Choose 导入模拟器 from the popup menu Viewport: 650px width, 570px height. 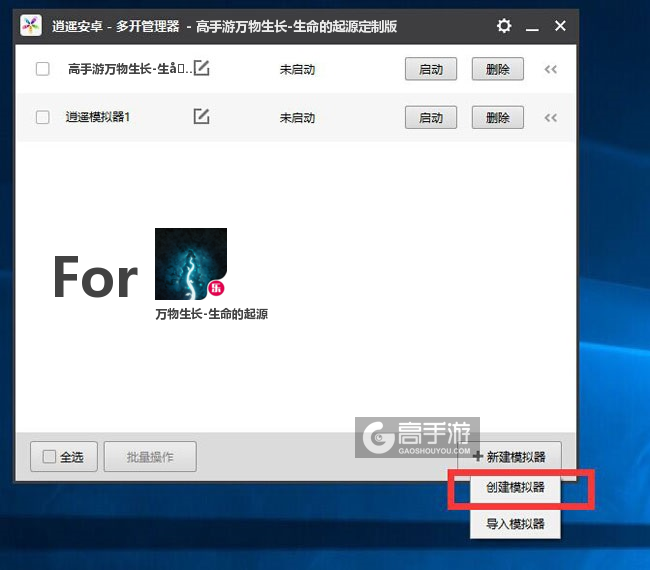pyautogui.click(x=515, y=524)
